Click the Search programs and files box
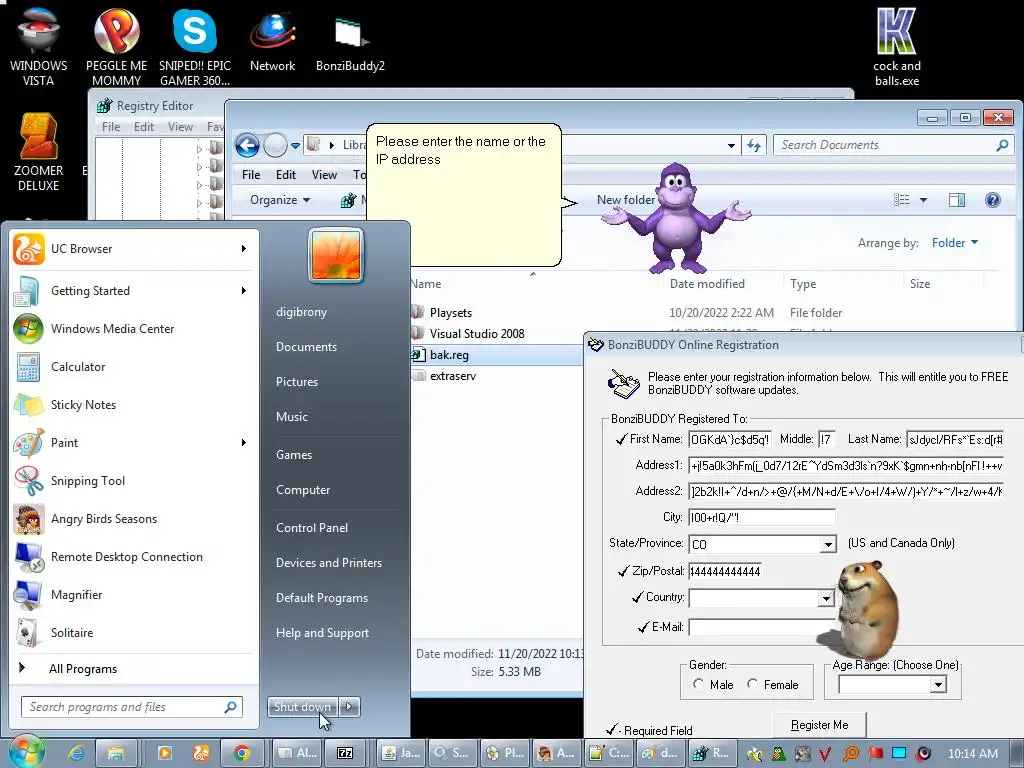This screenshot has width=1024, height=768. point(132,707)
